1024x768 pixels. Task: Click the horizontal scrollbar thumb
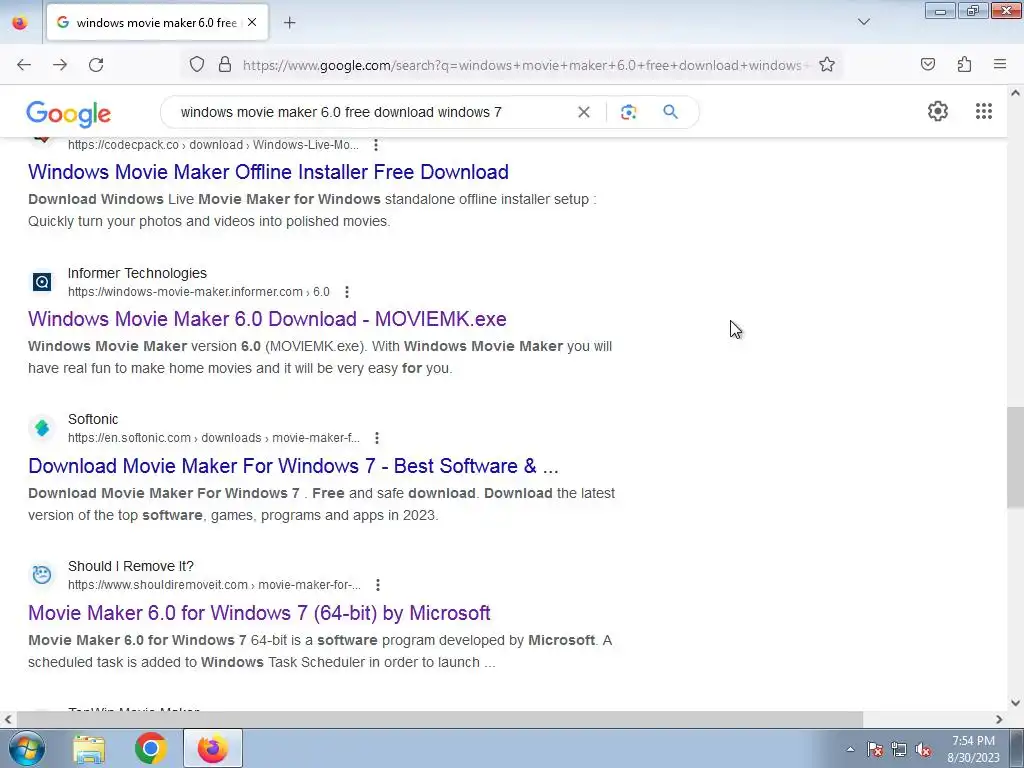coord(440,719)
